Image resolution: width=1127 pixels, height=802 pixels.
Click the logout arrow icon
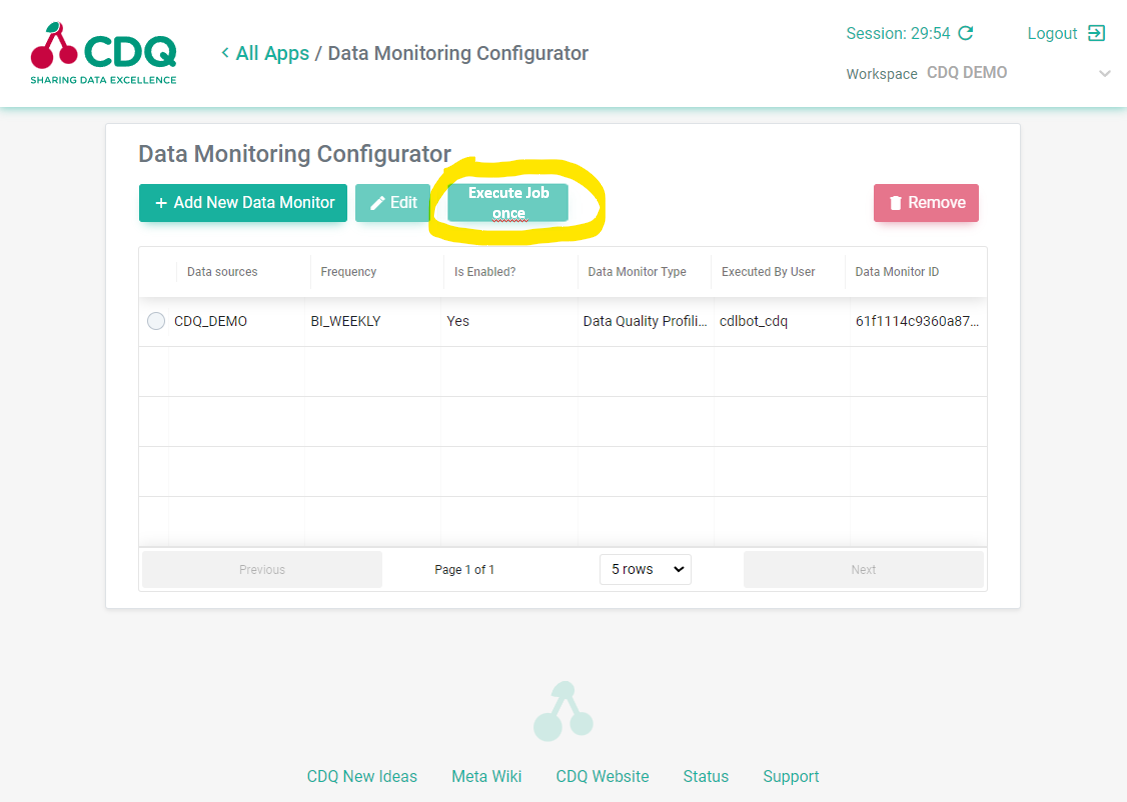(1097, 33)
